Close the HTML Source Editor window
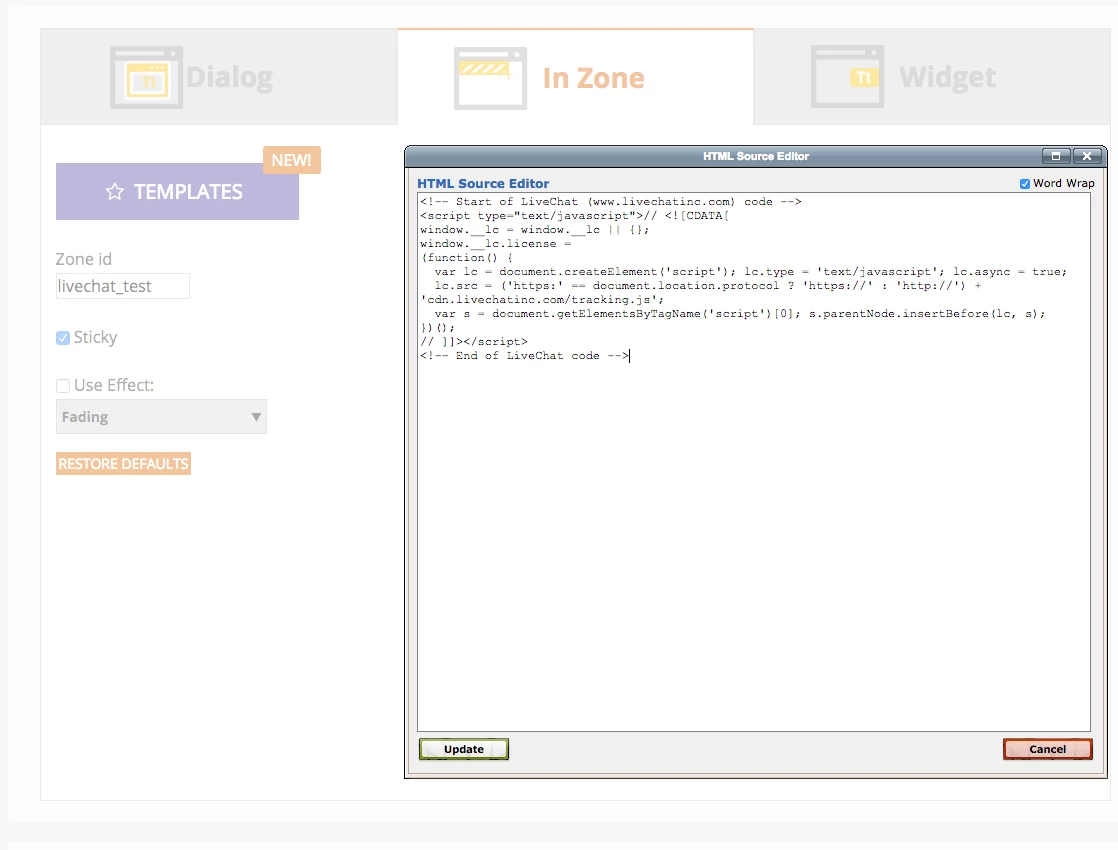Viewport: 1118px width, 850px height. [1087, 155]
